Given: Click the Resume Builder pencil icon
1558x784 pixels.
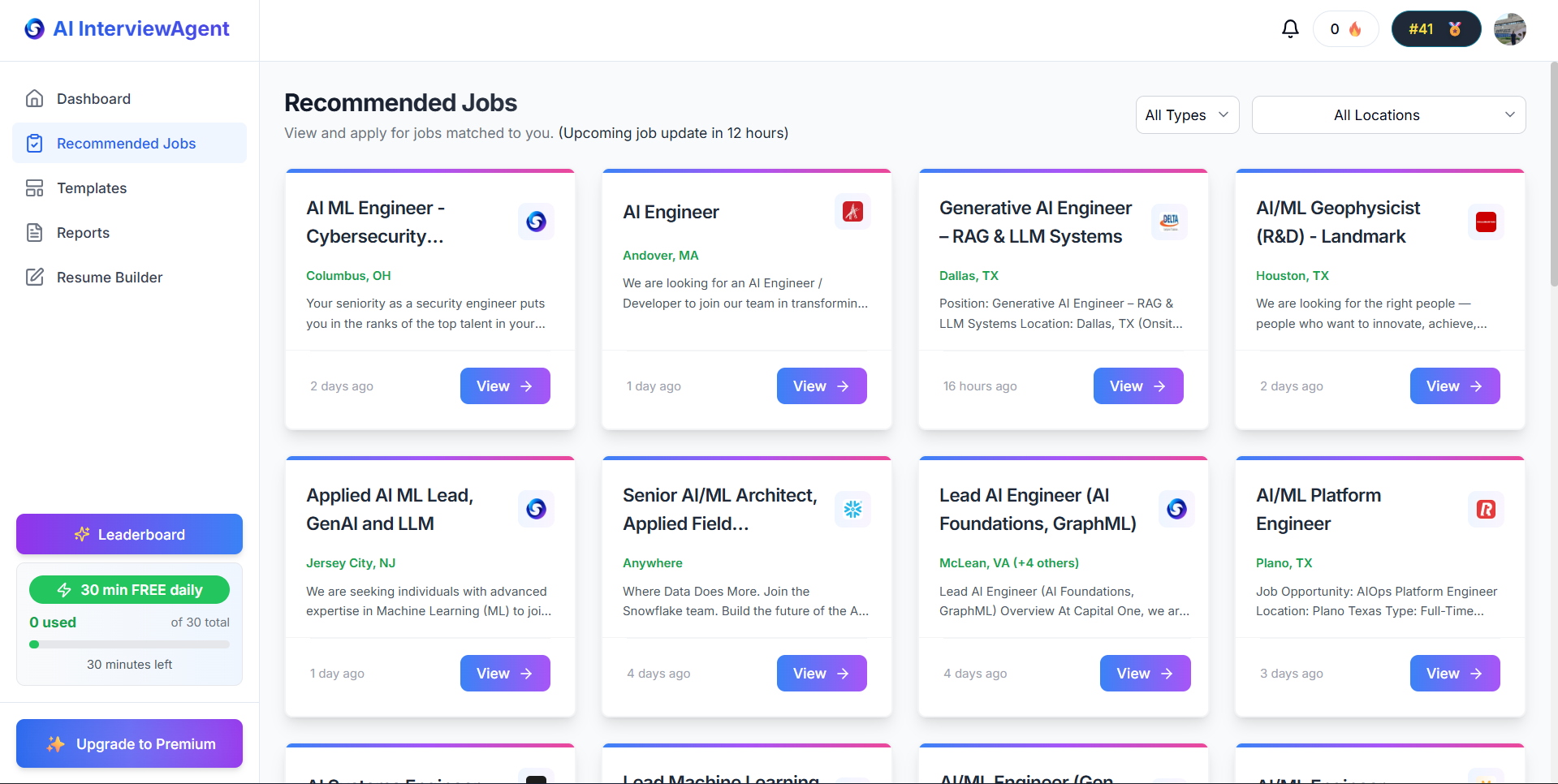Looking at the screenshot, I should pyautogui.click(x=34, y=278).
